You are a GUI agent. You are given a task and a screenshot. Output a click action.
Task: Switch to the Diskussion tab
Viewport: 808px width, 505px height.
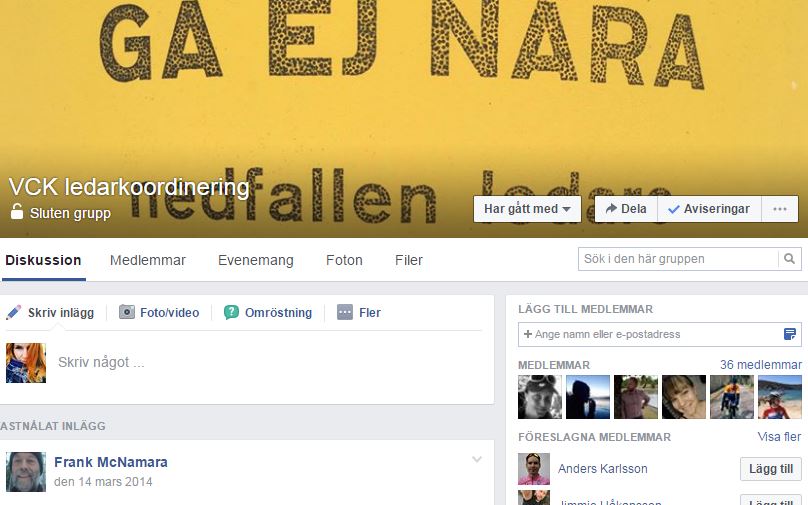[43, 260]
